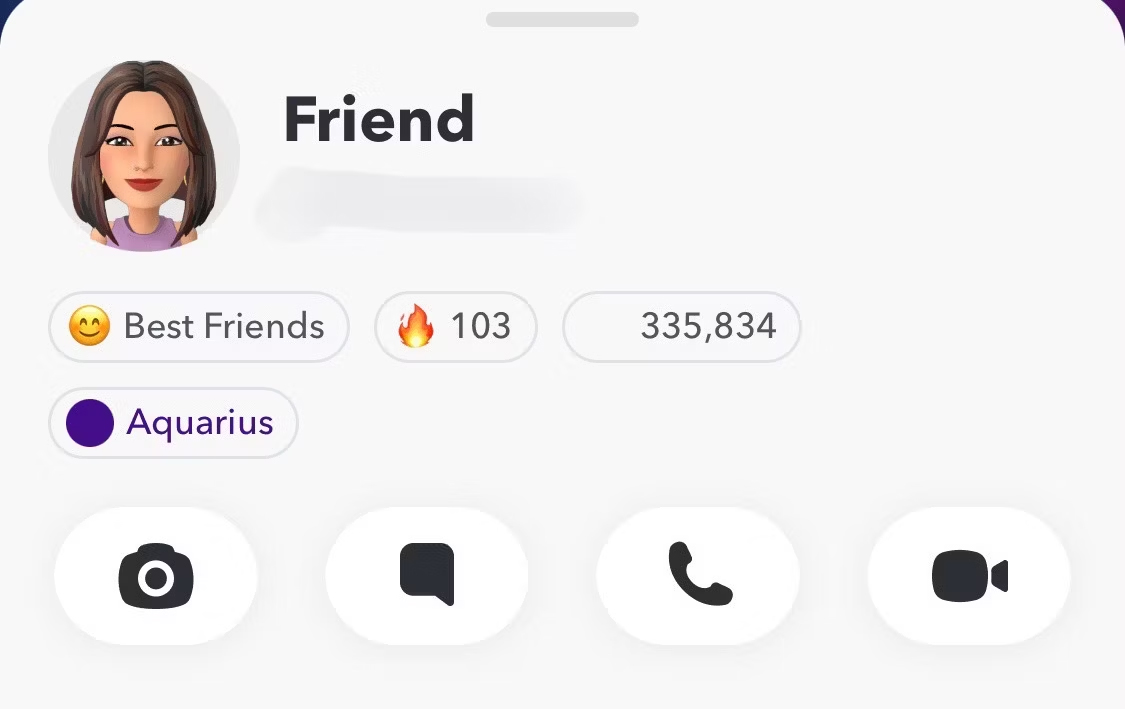Tap the speech bubble tail on chat icon
1125x709 pixels.
pyautogui.click(x=448, y=598)
